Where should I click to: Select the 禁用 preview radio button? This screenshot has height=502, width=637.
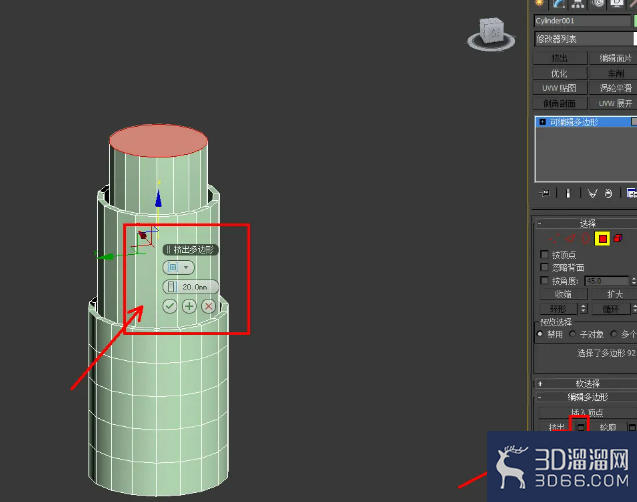(x=540, y=334)
